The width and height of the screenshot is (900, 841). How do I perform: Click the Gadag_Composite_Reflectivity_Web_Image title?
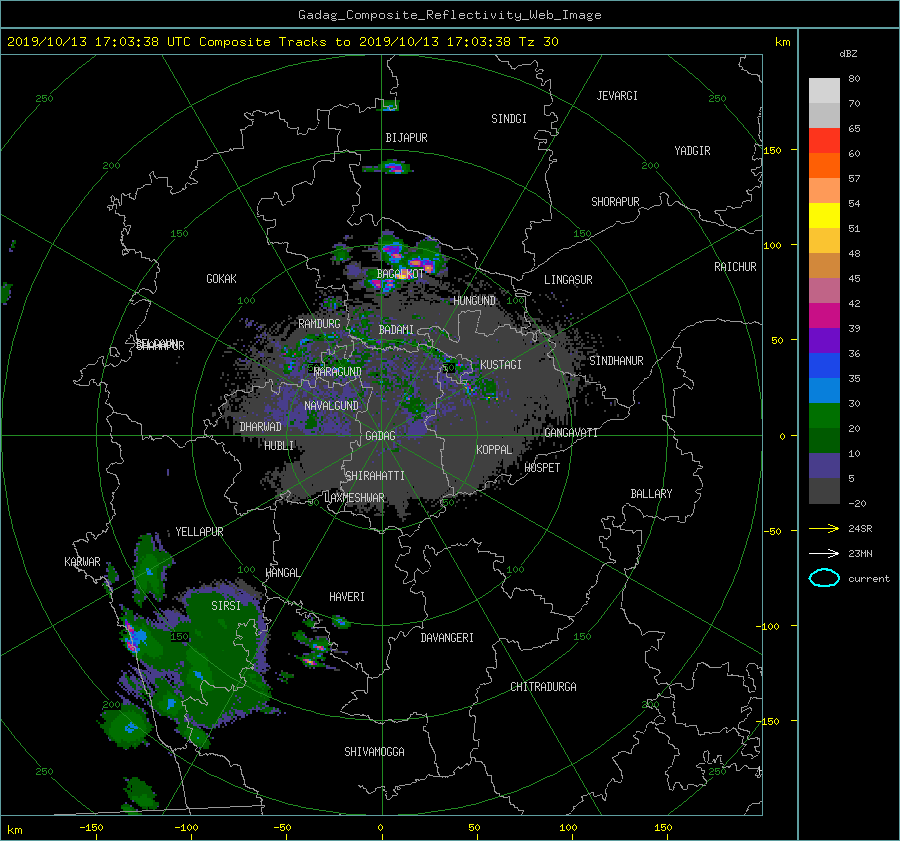coord(449,15)
